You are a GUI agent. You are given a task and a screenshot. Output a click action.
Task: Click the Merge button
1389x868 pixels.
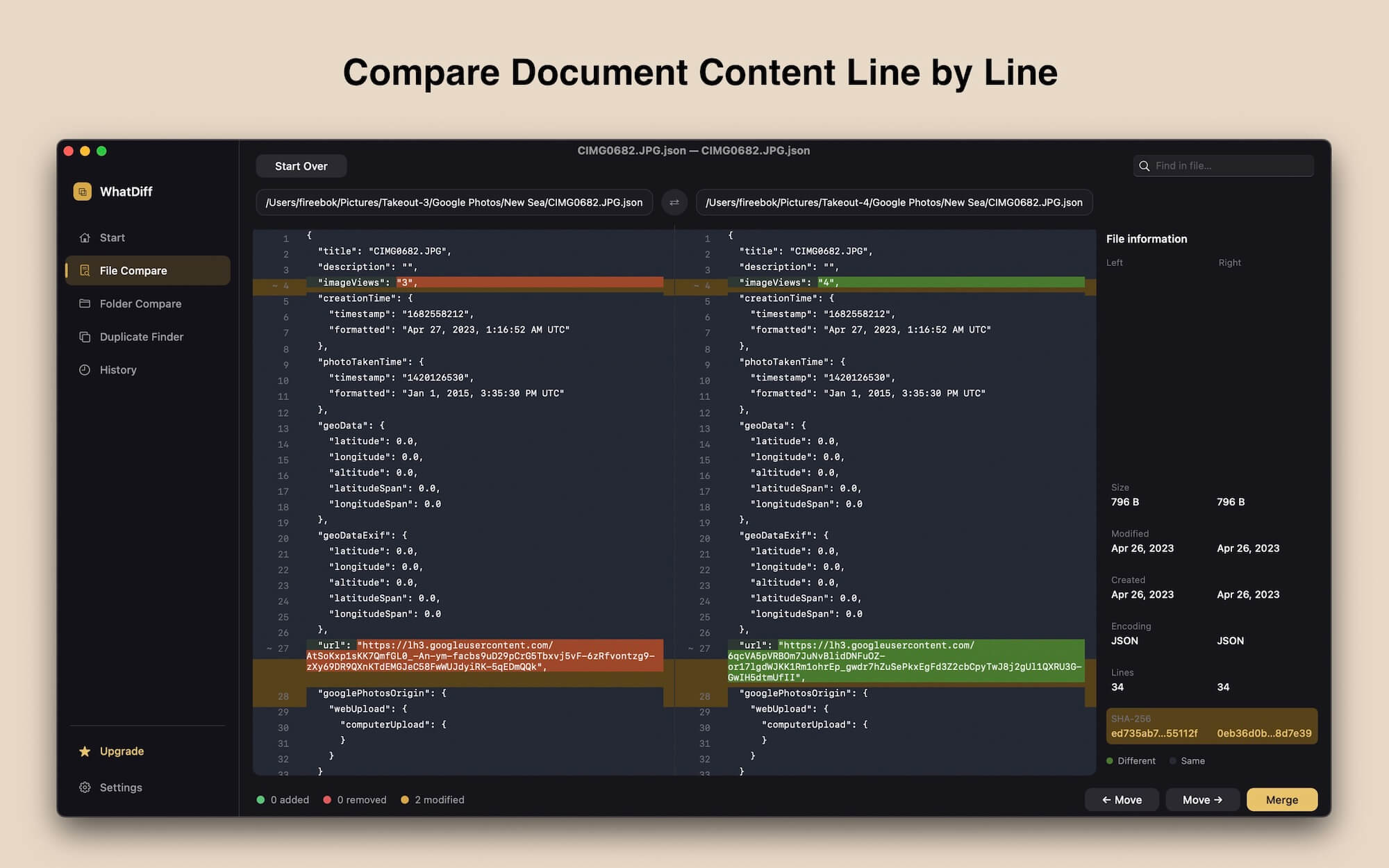coord(1282,799)
